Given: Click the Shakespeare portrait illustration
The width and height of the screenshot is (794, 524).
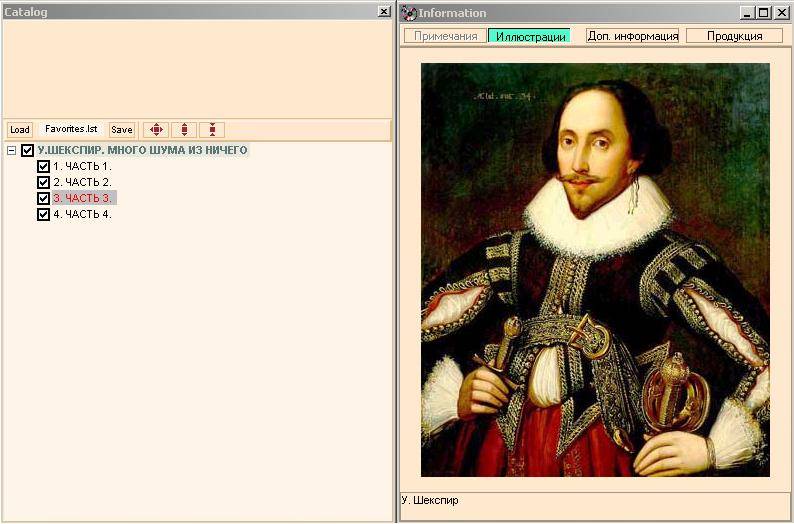Looking at the screenshot, I should tap(596, 270).
